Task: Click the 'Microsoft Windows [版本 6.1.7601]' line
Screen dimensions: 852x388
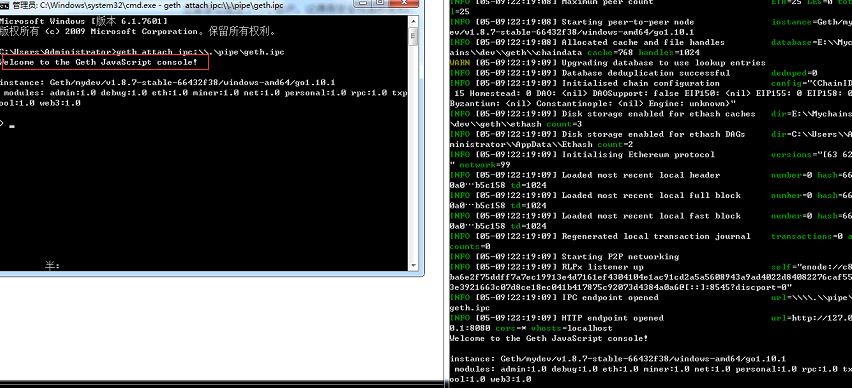Action: (84, 21)
